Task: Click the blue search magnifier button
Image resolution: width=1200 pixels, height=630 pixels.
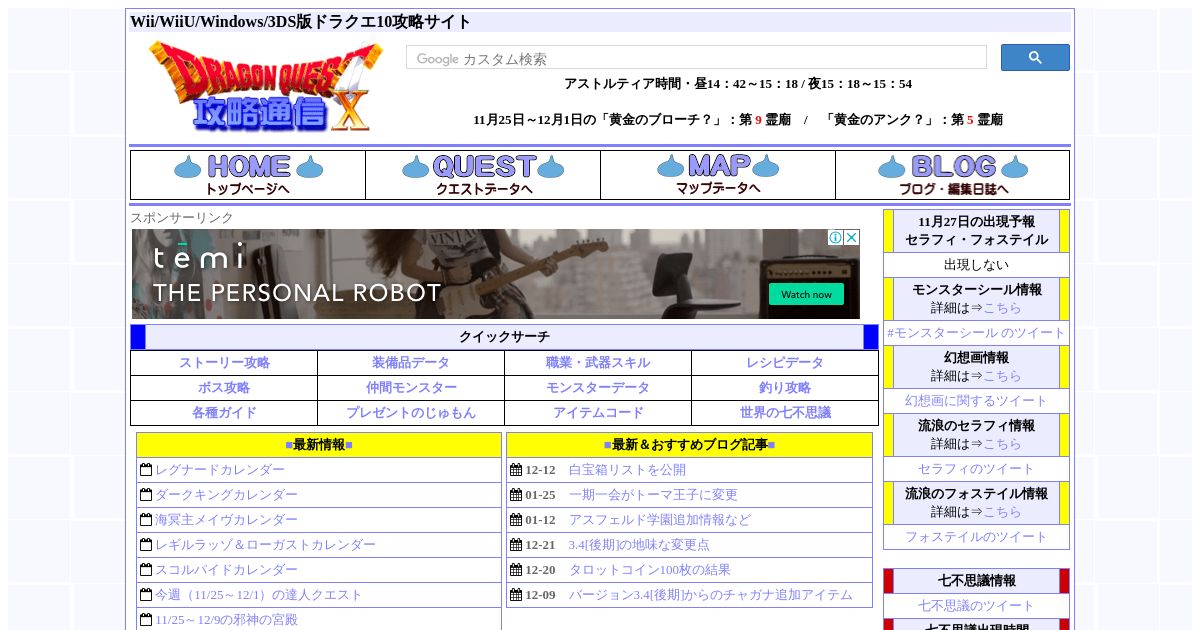Action: pos(1035,58)
